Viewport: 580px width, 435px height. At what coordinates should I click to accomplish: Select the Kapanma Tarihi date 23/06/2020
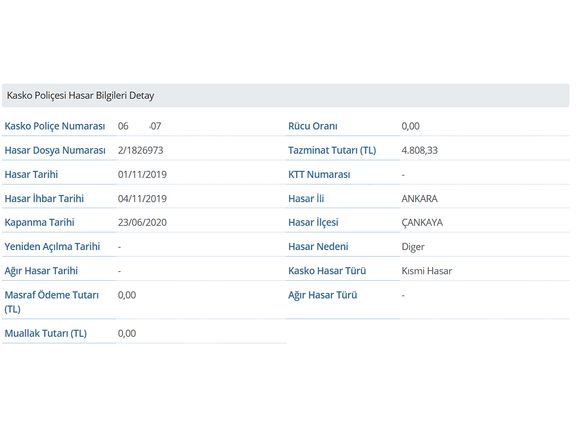(x=142, y=222)
